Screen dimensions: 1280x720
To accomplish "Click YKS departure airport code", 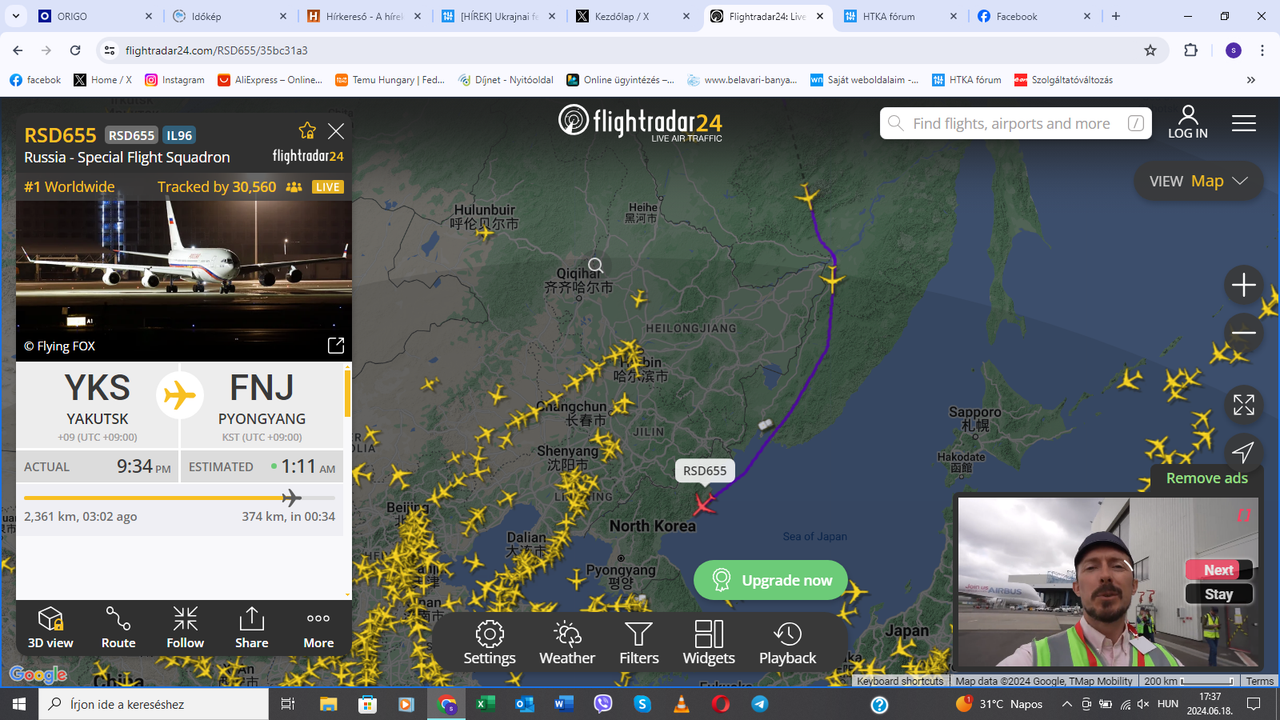I will 97,388.
